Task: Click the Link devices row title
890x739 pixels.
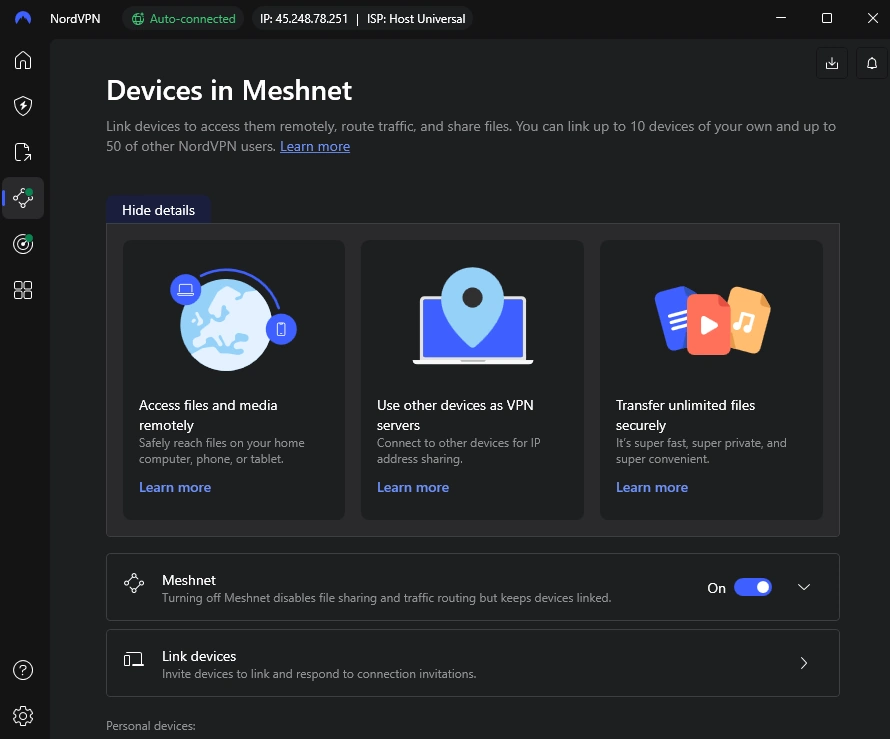Action: pyautogui.click(x=199, y=656)
